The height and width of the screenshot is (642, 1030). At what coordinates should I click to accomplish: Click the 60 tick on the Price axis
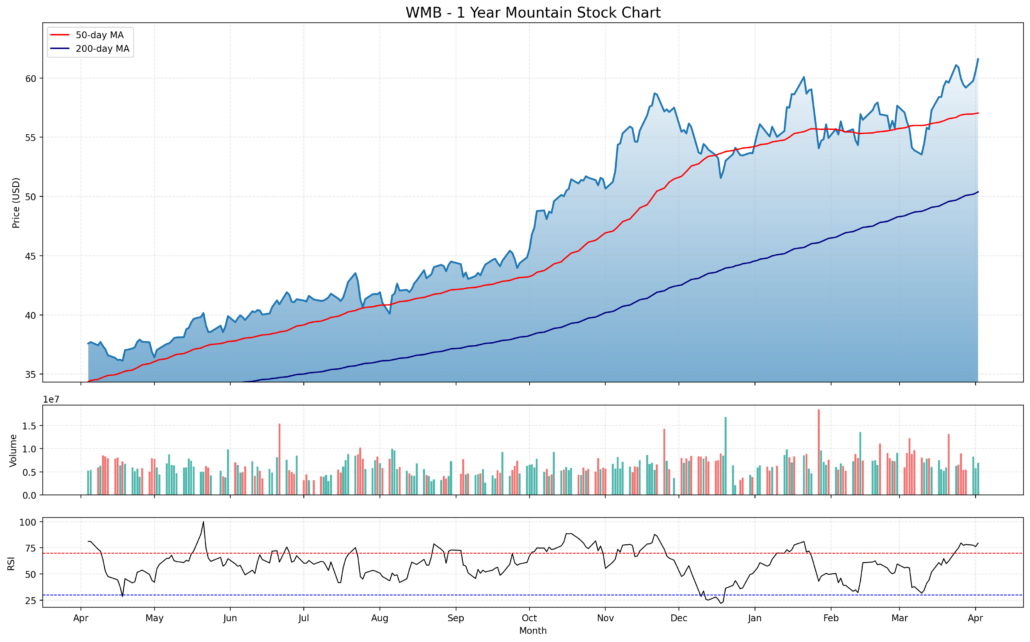30,78
